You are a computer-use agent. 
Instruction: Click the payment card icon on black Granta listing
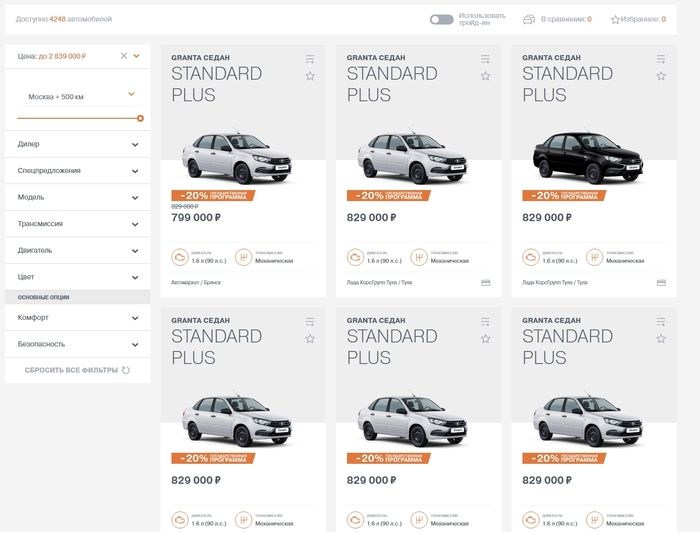(x=661, y=283)
